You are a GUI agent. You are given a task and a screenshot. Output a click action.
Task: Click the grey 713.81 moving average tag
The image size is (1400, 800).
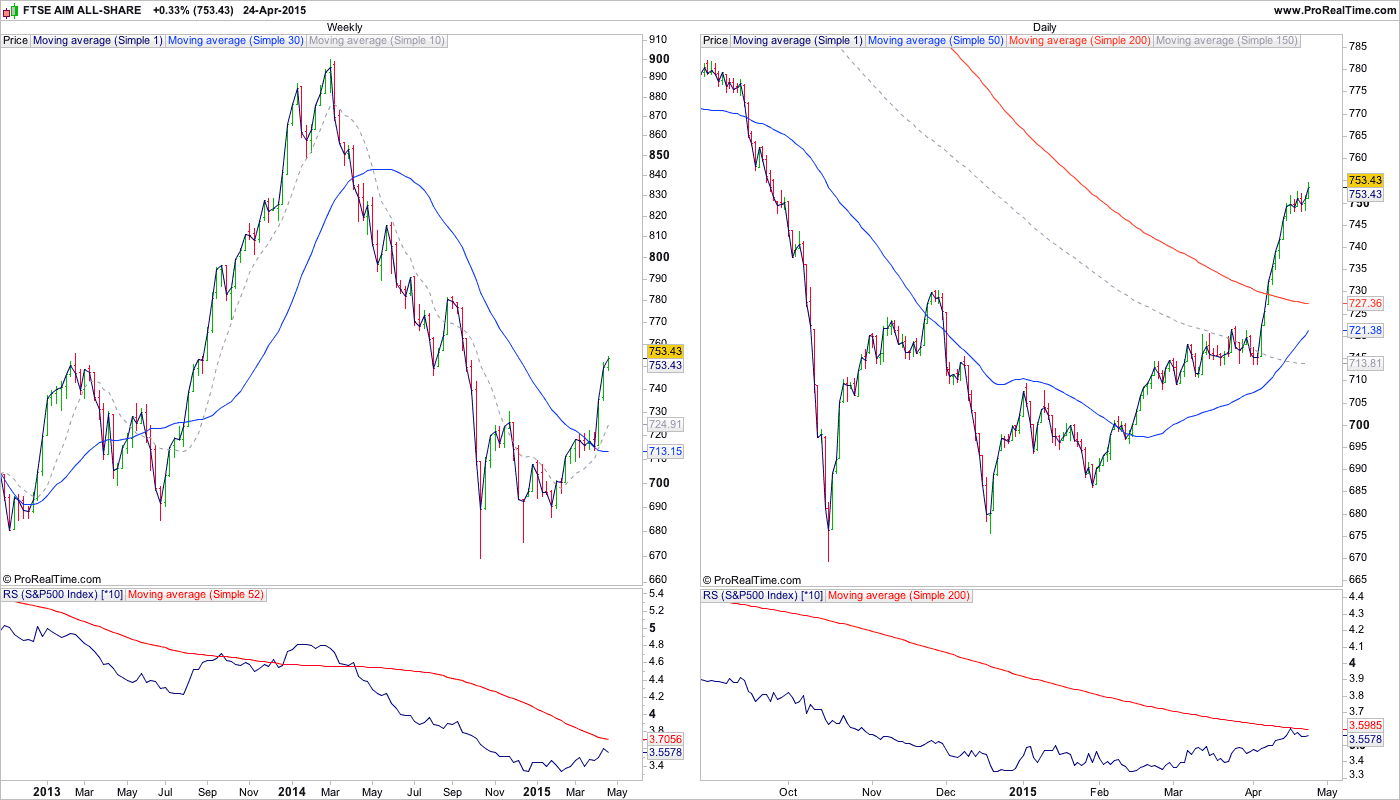tap(1365, 363)
